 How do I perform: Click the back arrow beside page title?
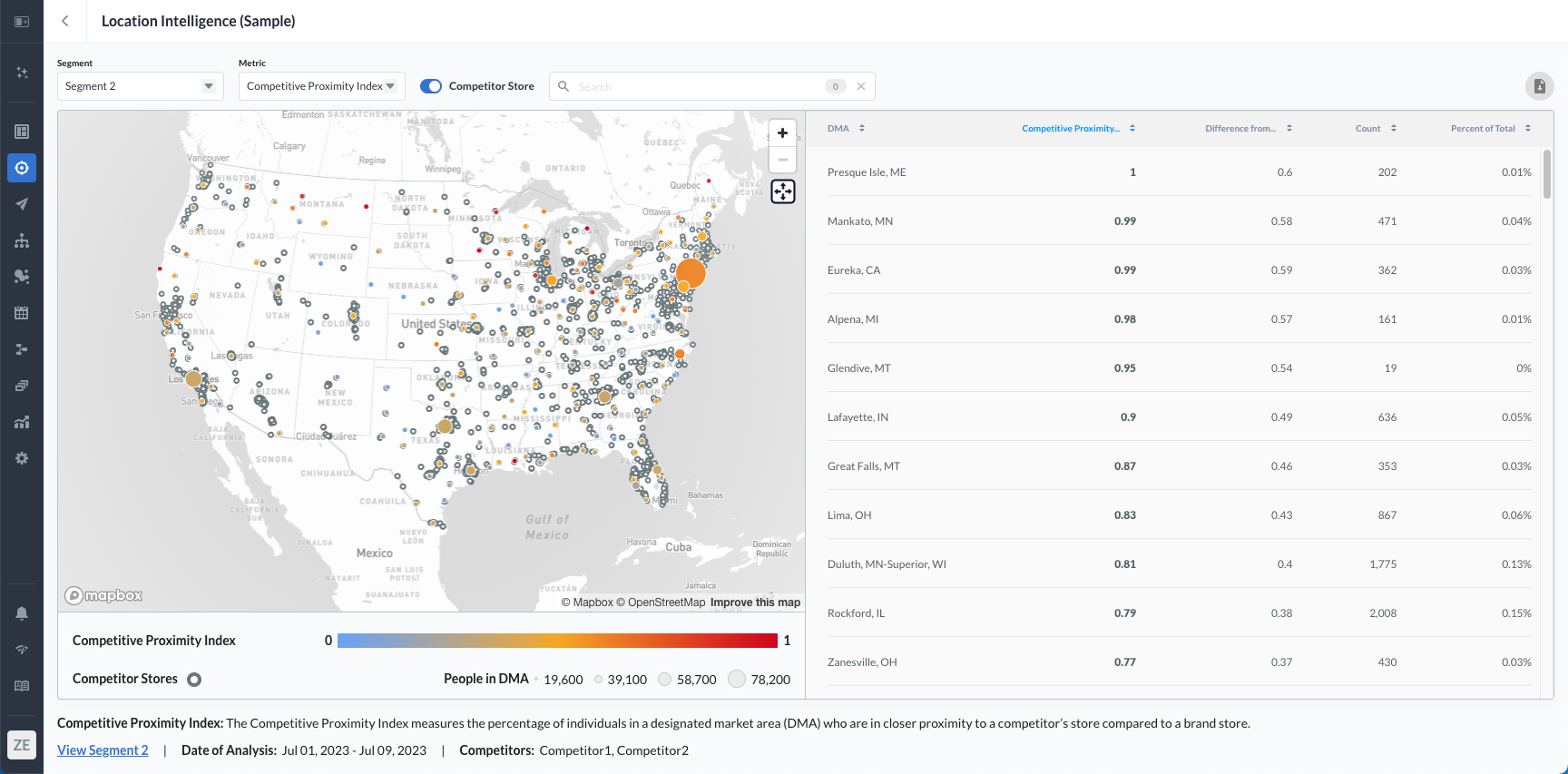point(65,21)
